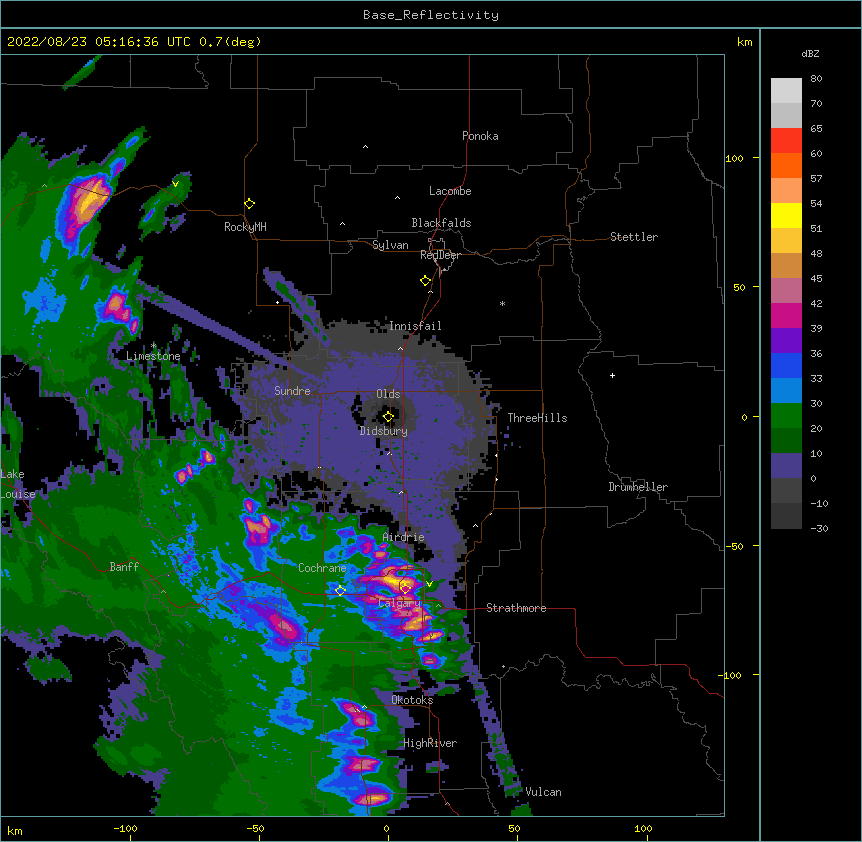Select the Airdrie label
Viewport: 862px width, 842px height.
click(404, 537)
